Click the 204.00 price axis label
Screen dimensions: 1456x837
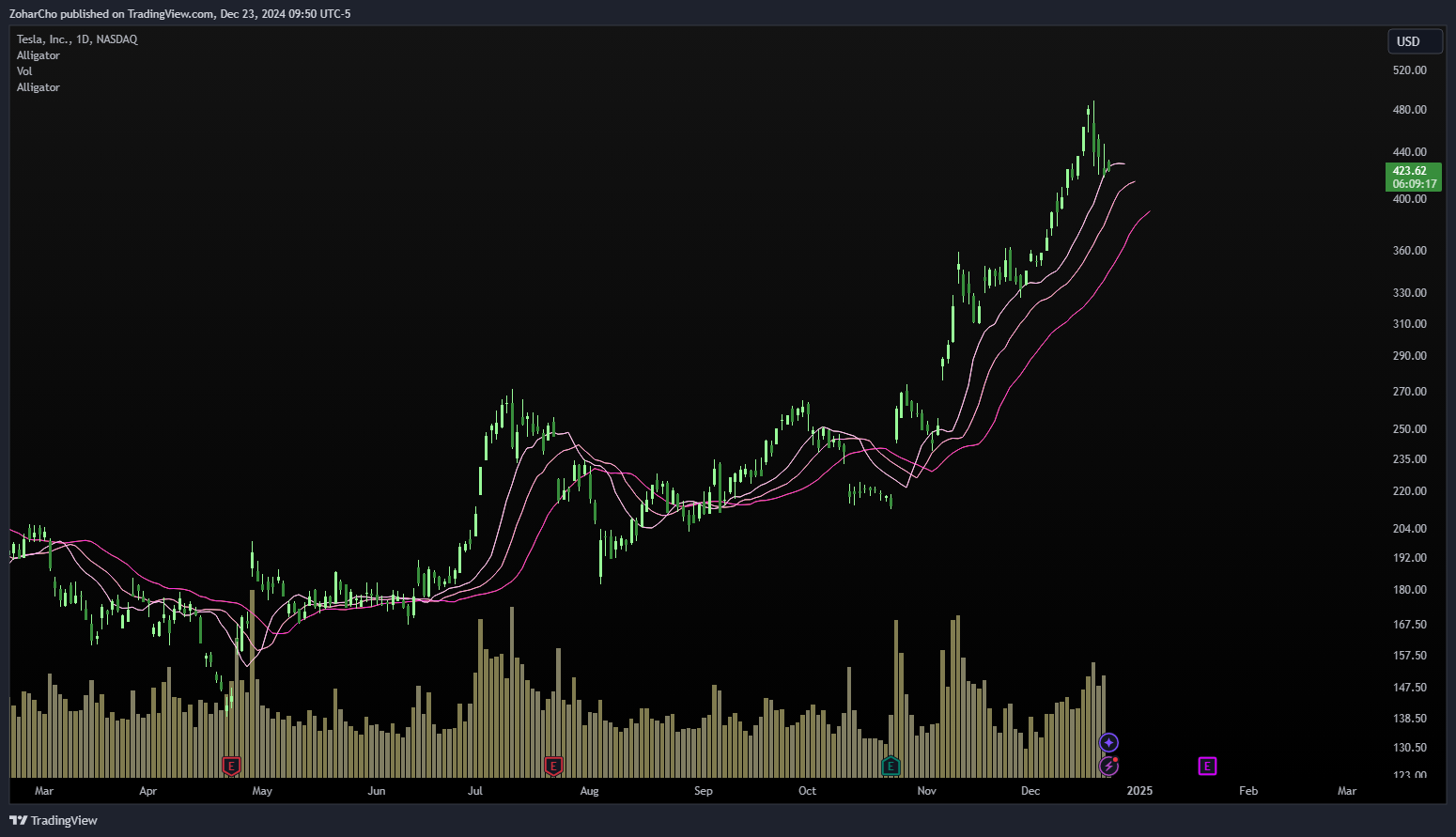click(x=1409, y=529)
